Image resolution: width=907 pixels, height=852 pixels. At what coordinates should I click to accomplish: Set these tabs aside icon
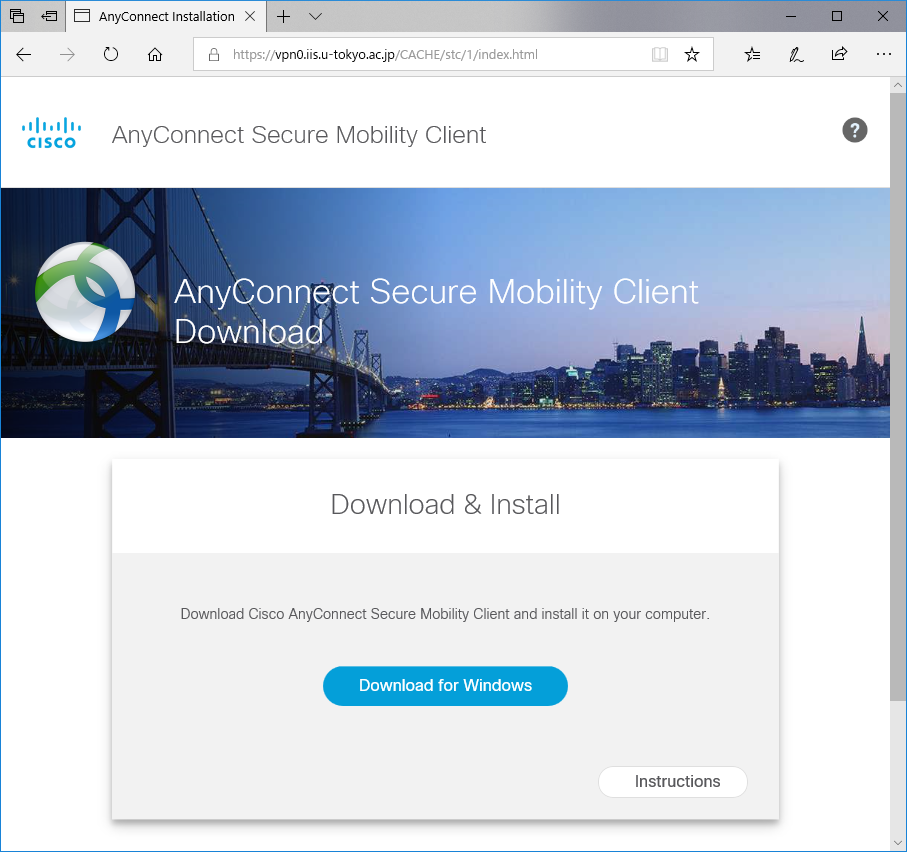pos(49,16)
